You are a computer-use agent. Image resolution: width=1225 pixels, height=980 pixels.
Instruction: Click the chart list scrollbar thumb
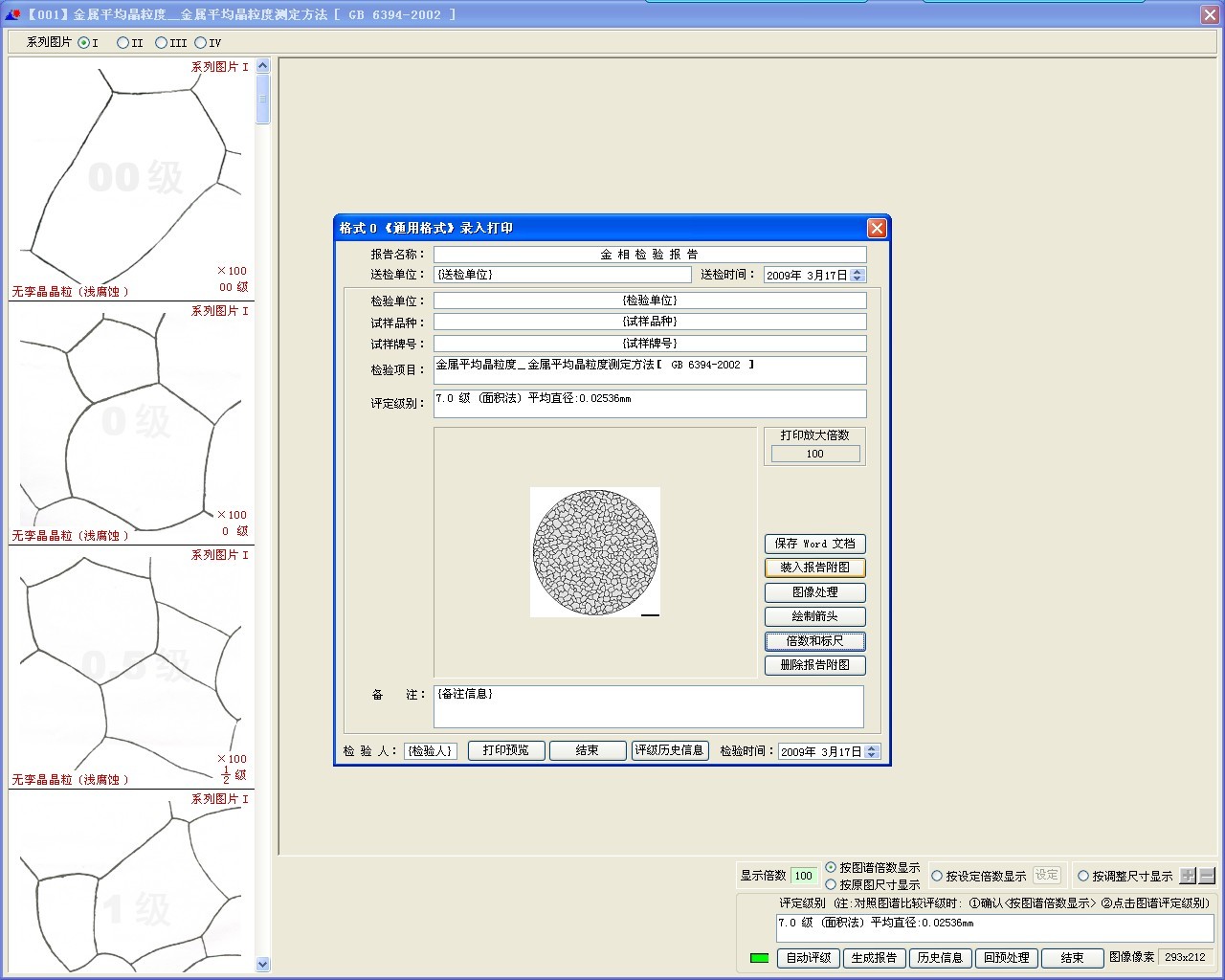[263, 100]
